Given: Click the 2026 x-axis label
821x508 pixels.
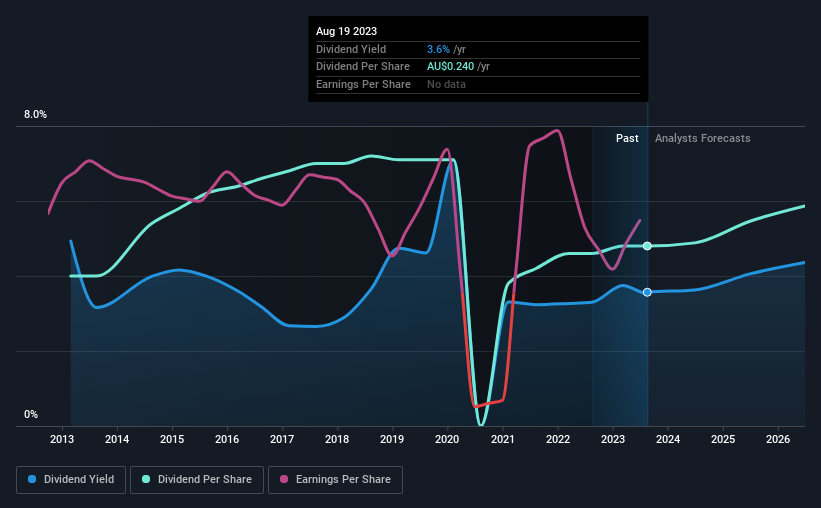Looking at the screenshot, I should pos(778,439).
